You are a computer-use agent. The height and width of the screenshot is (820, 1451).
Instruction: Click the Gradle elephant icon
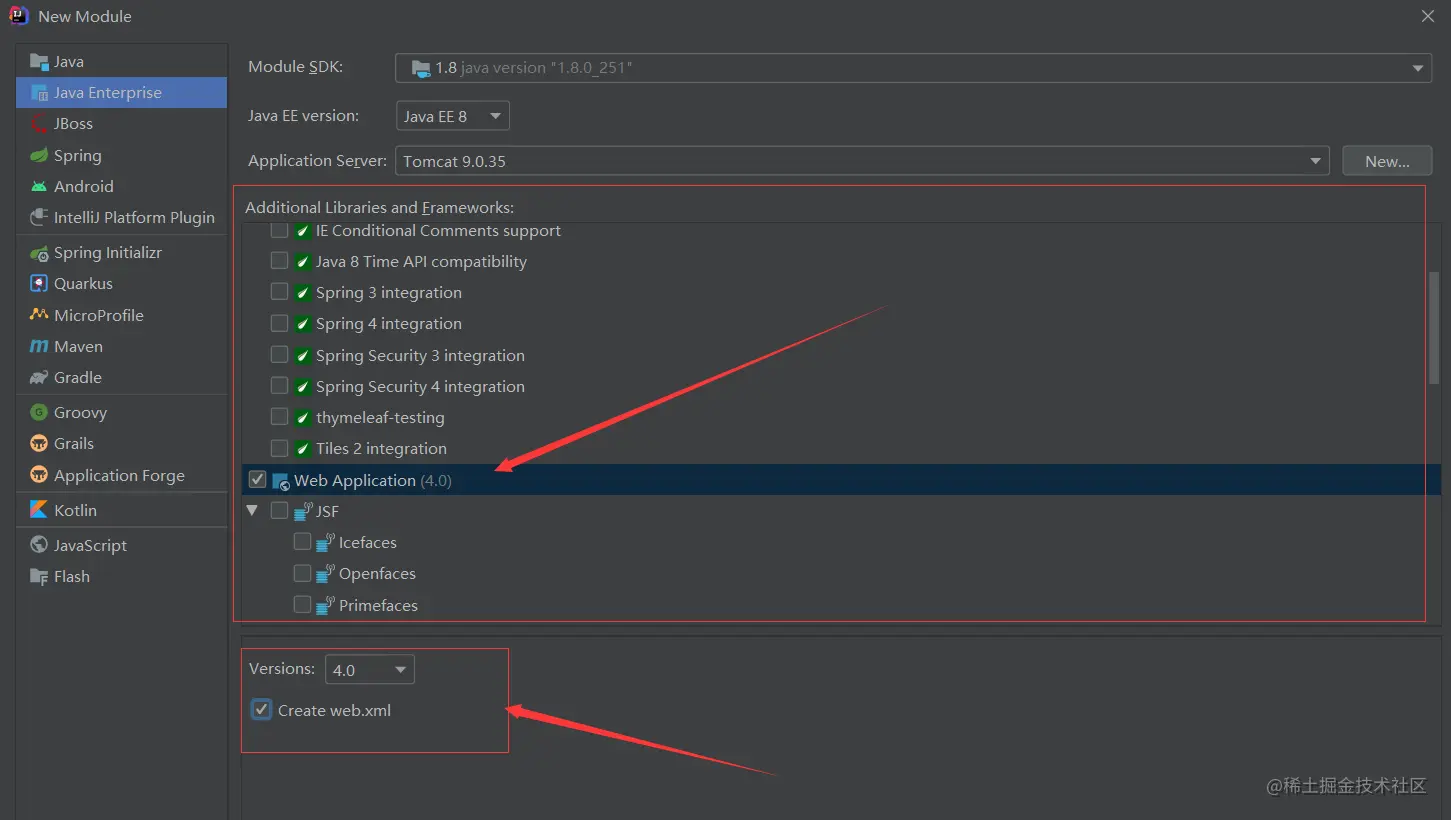39,377
